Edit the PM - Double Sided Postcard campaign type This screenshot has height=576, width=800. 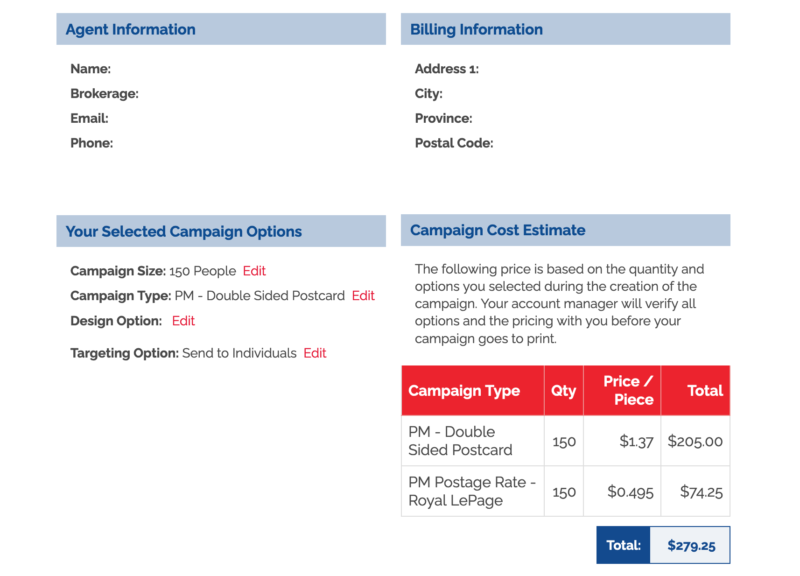click(361, 295)
